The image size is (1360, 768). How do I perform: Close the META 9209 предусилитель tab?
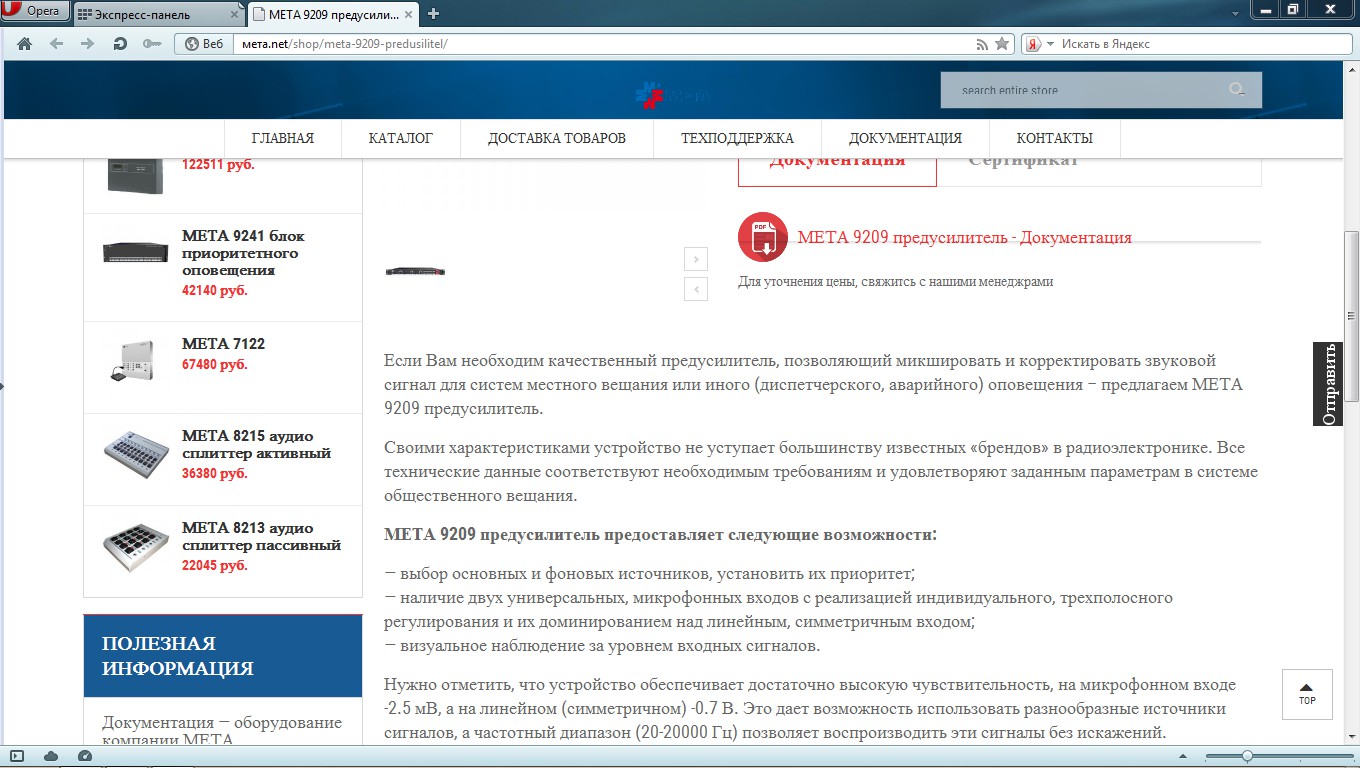tap(410, 14)
